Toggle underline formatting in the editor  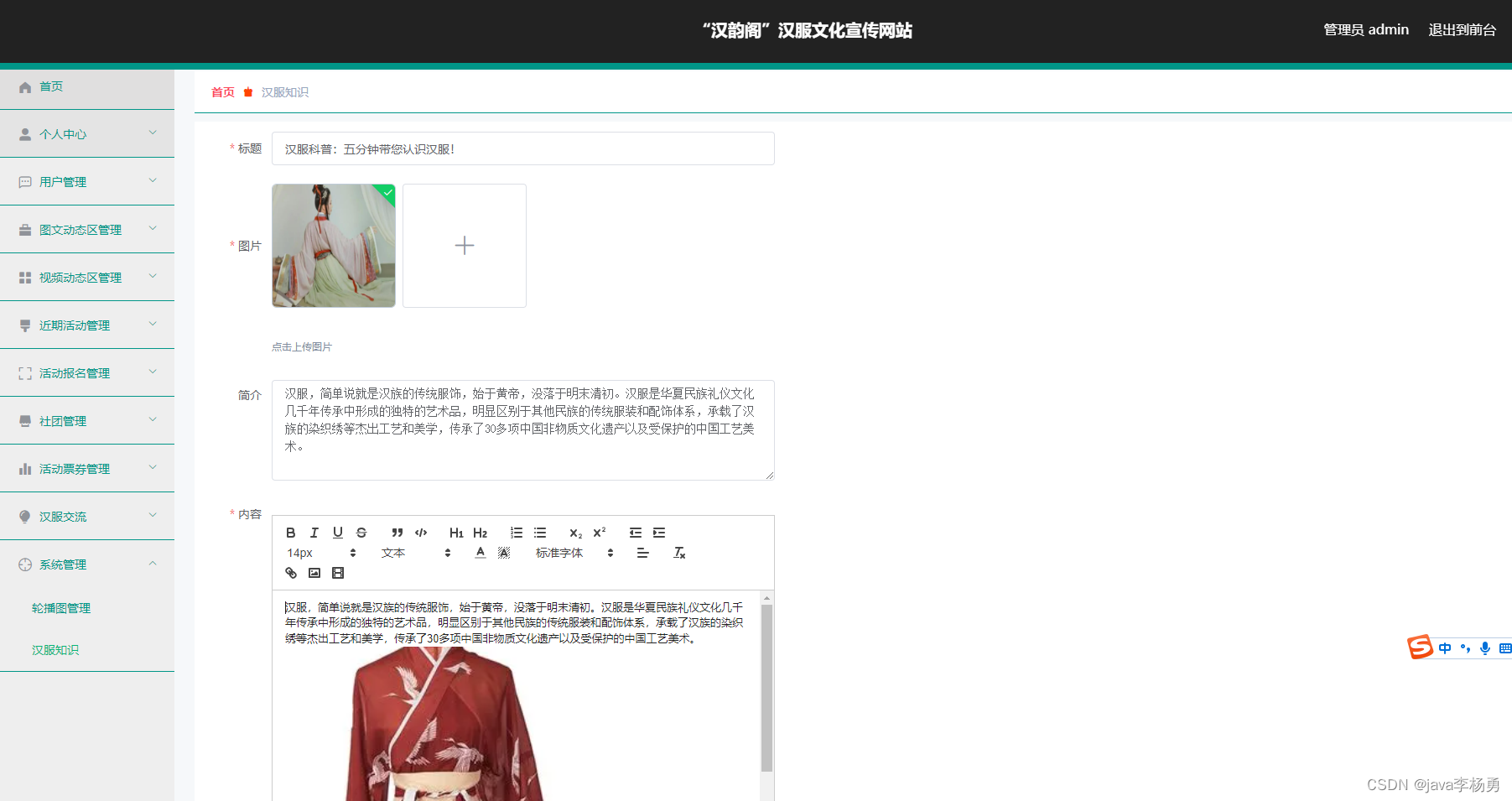338,533
